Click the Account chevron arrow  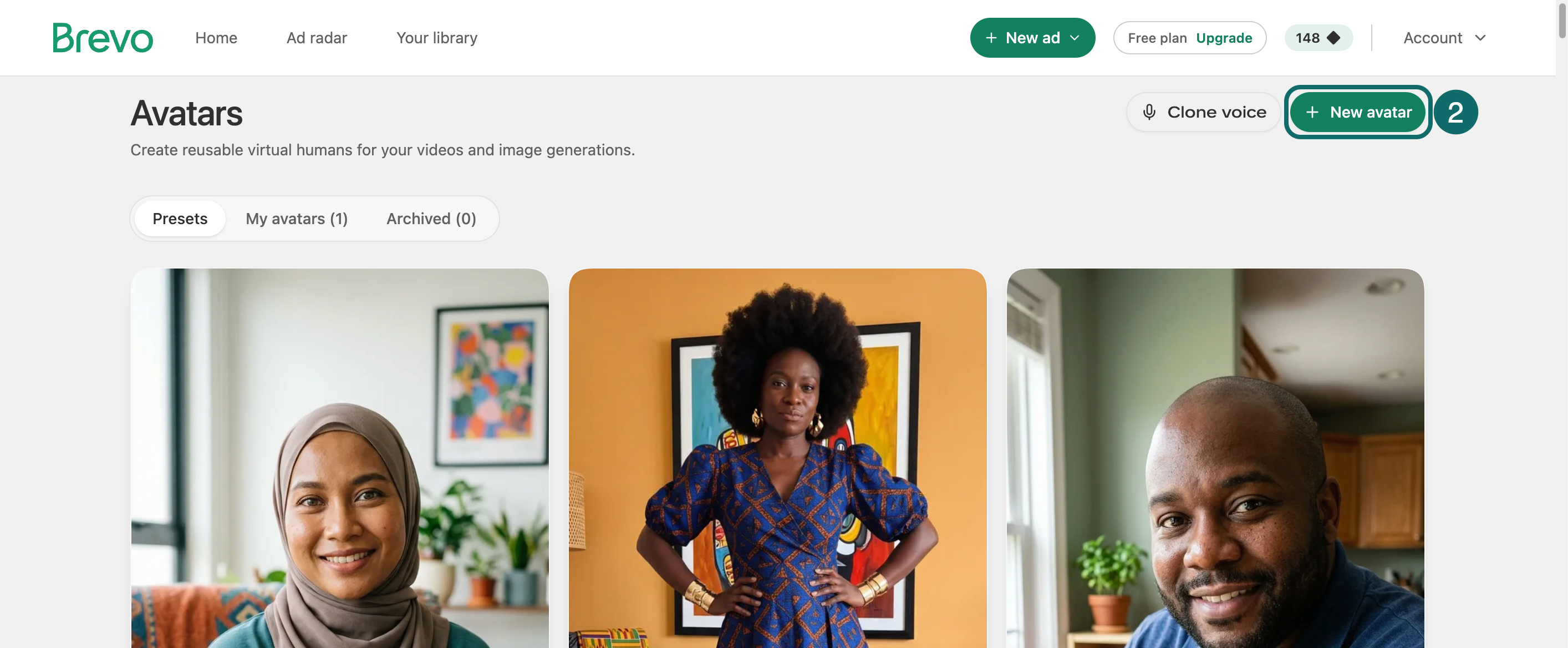(1480, 38)
